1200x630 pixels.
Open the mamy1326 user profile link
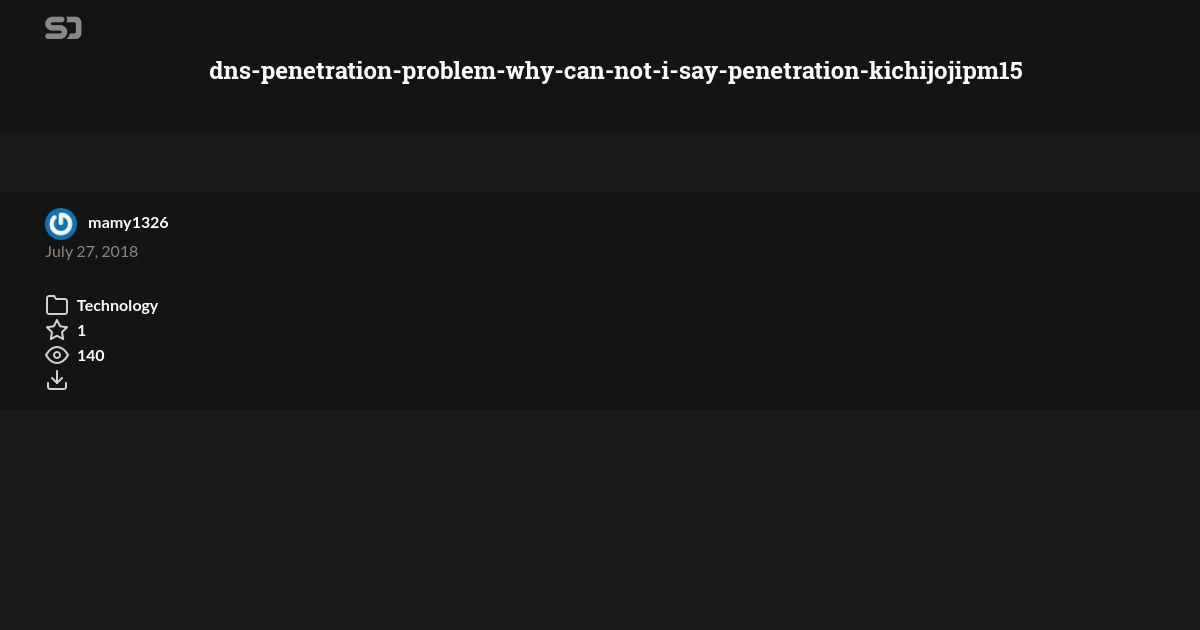click(128, 222)
